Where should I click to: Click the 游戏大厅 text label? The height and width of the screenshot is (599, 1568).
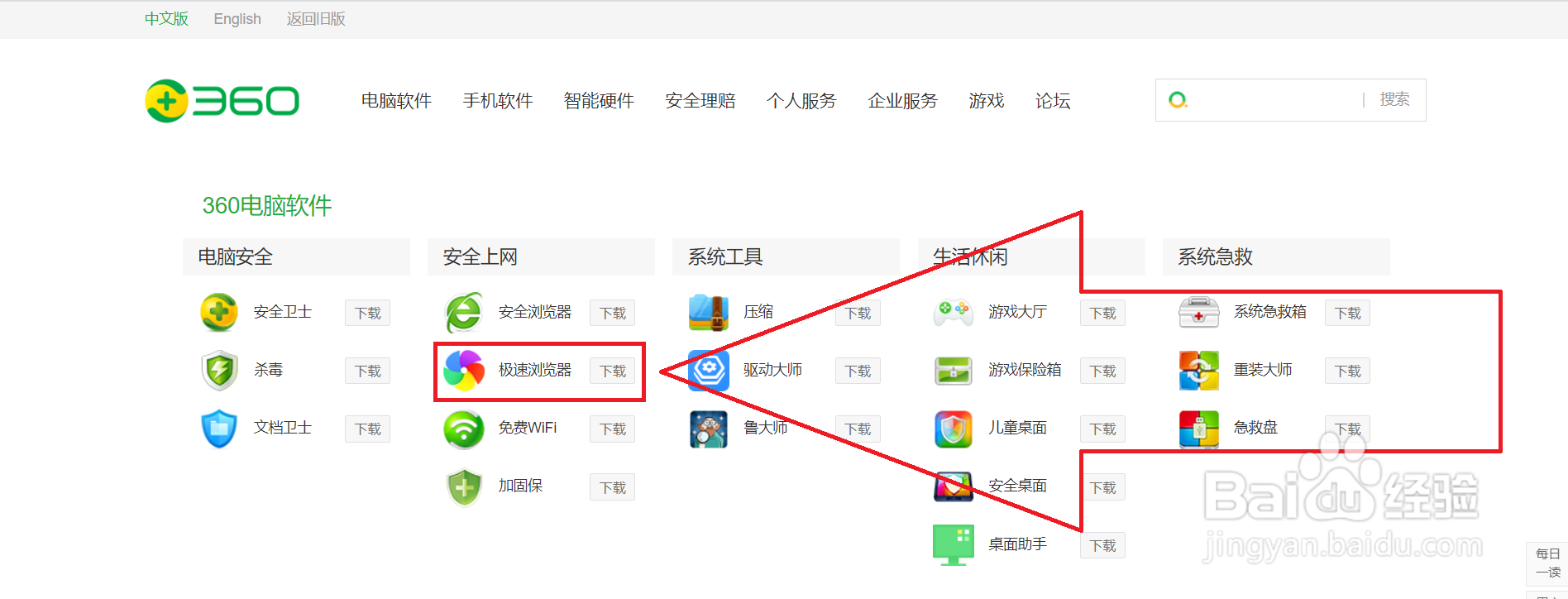coord(1017,312)
